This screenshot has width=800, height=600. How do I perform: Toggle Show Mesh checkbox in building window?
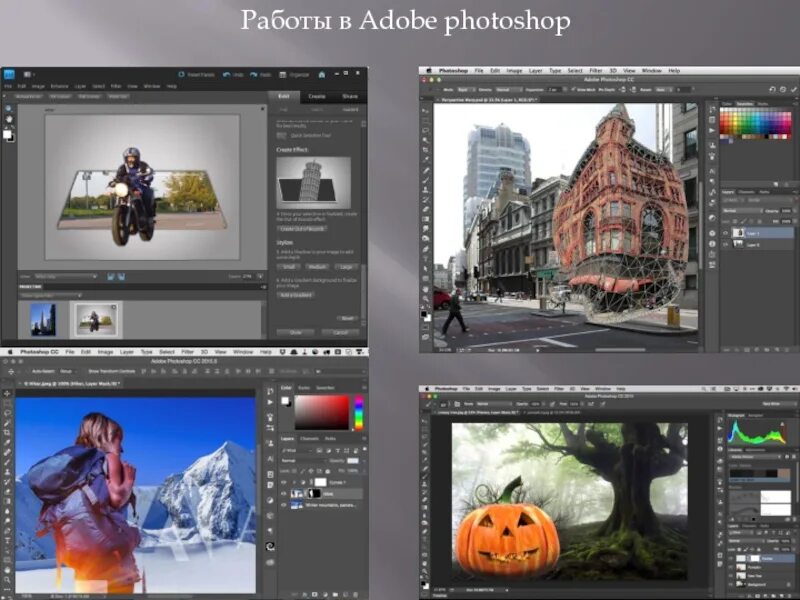pos(573,90)
